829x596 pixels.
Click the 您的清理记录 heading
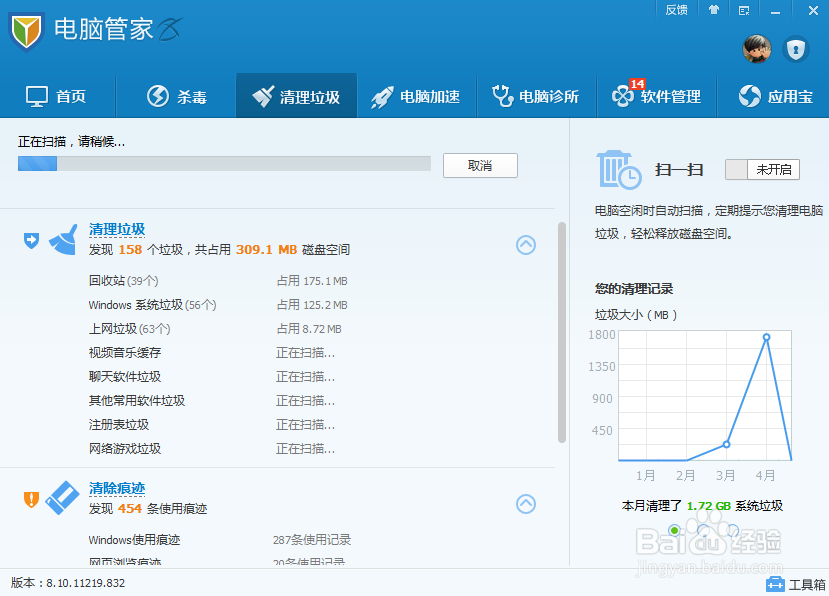click(634, 289)
